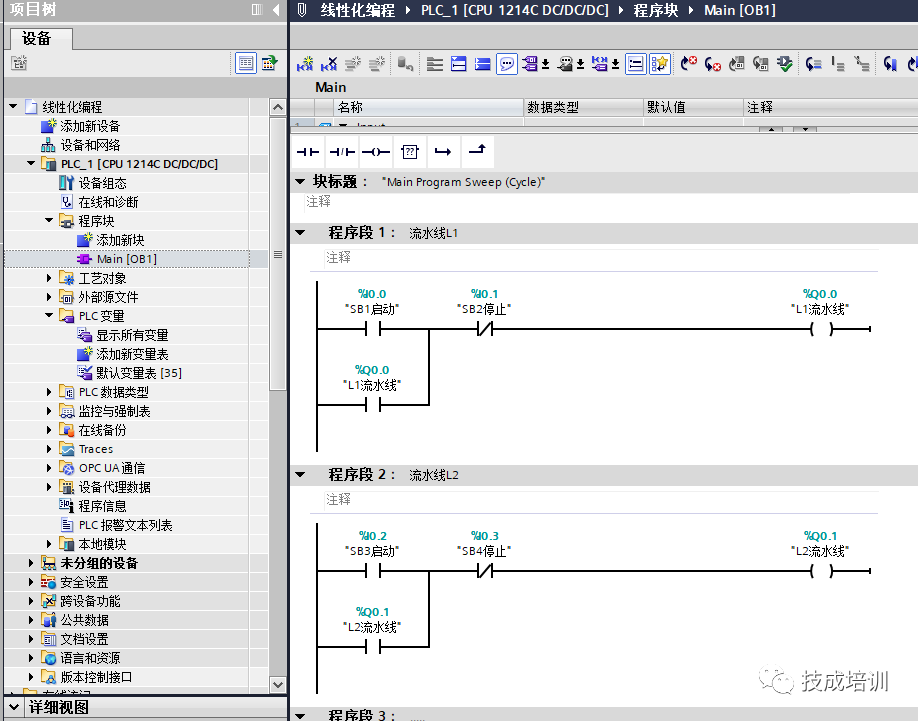This screenshot has width=918, height=721.
Task: Select the L2流水线 coil %Q0.1
Action: click(820, 571)
